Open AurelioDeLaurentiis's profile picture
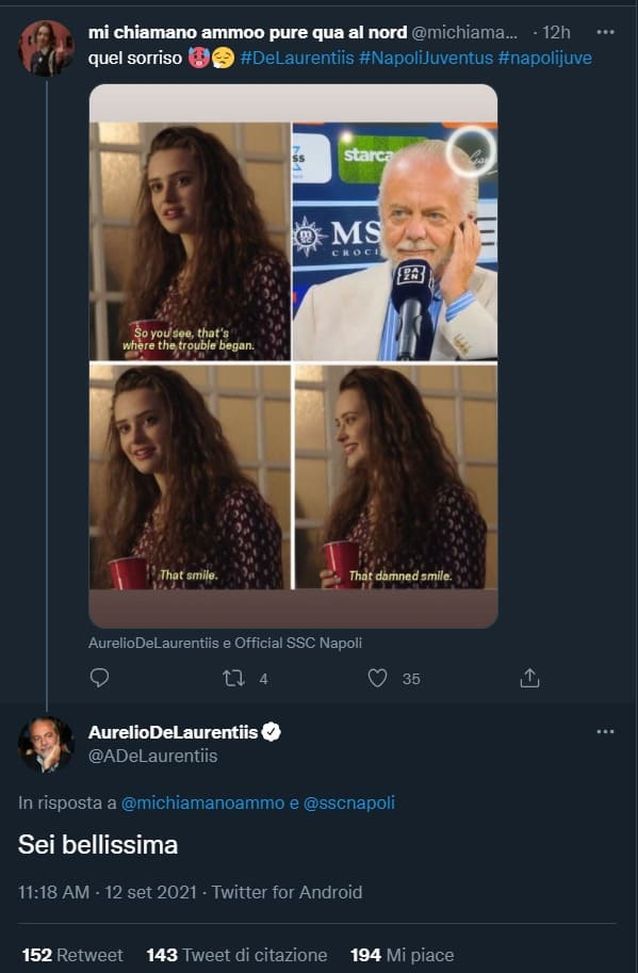This screenshot has width=638, height=973. click(46, 744)
